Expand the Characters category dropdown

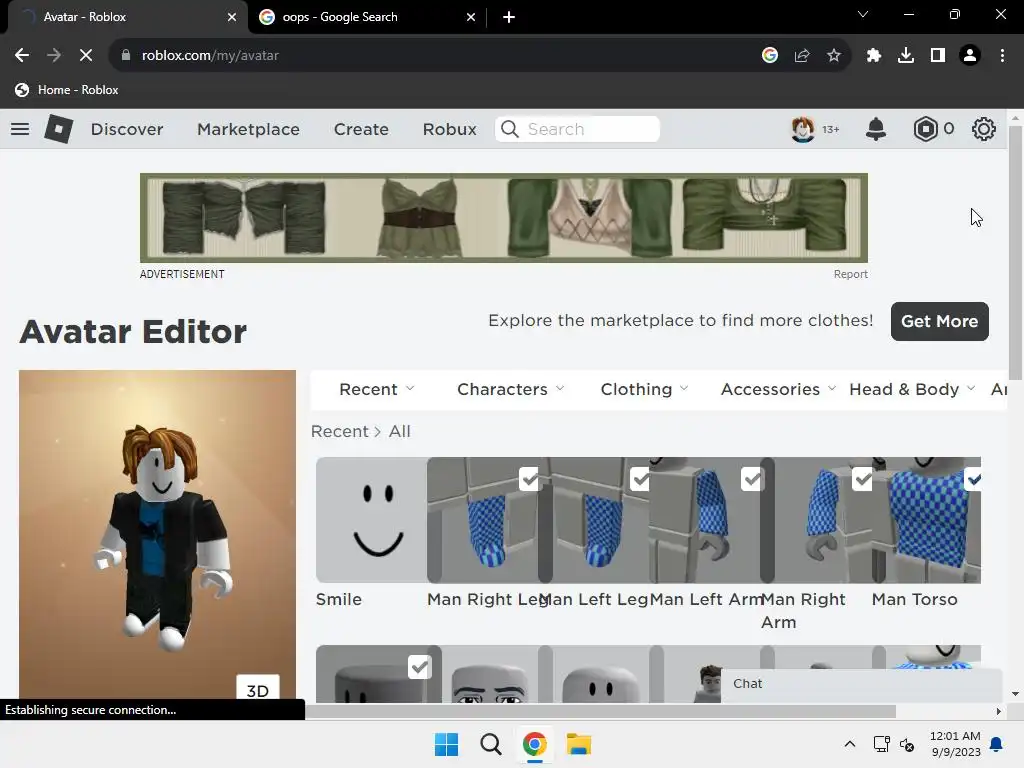coord(511,389)
